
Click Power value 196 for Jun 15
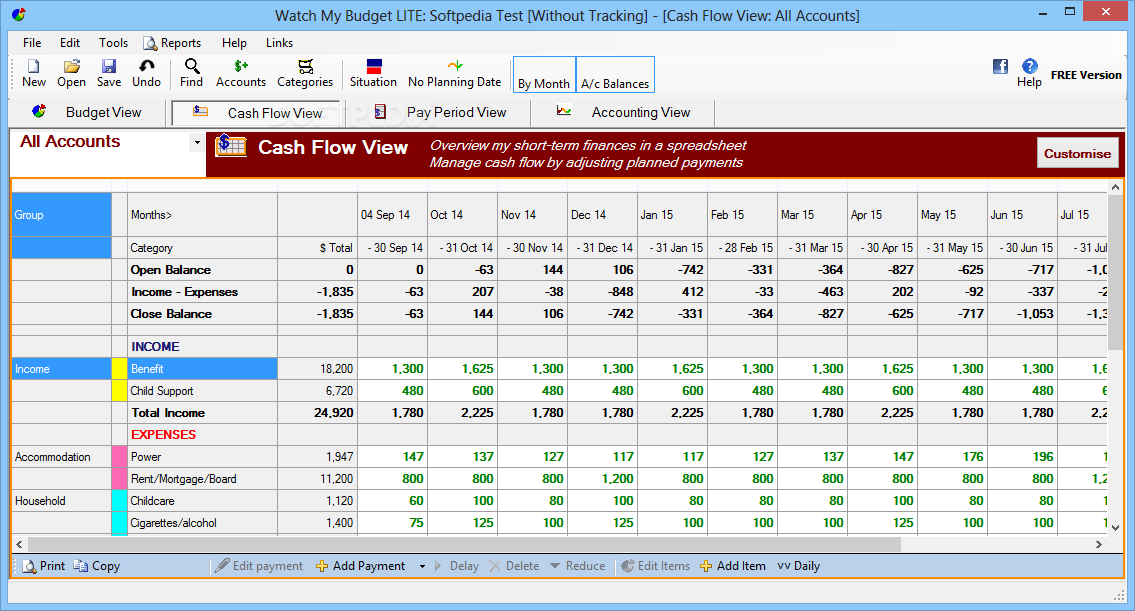[x=1023, y=457]
